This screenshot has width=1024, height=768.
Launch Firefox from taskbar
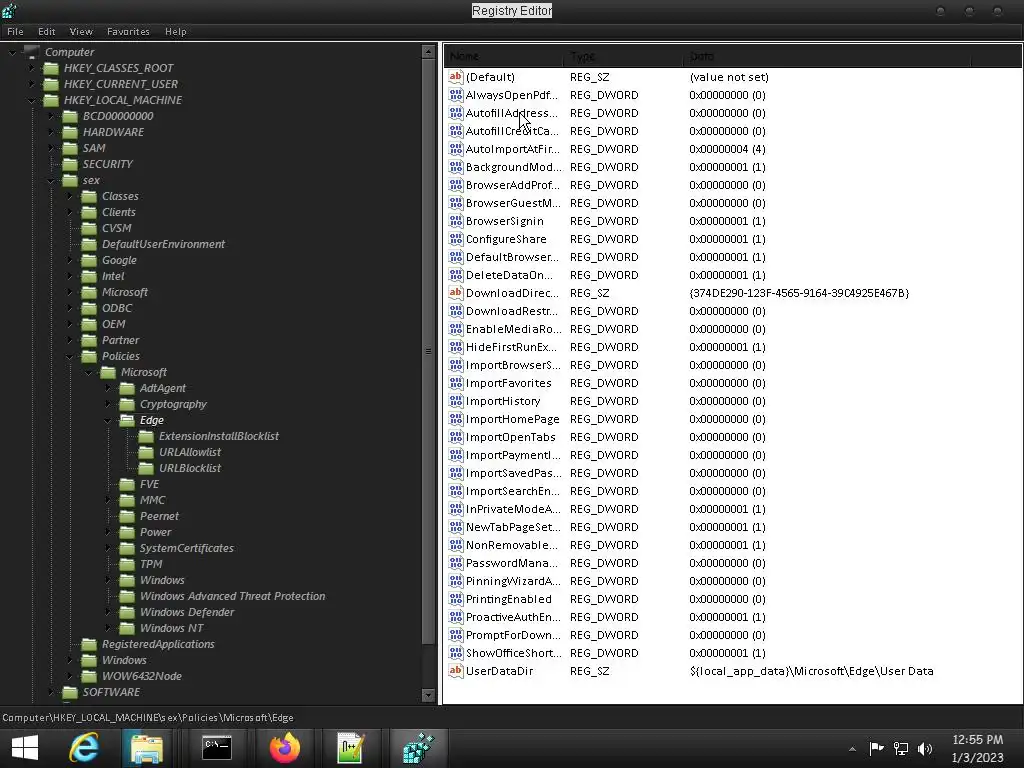(x=284, y=748)
